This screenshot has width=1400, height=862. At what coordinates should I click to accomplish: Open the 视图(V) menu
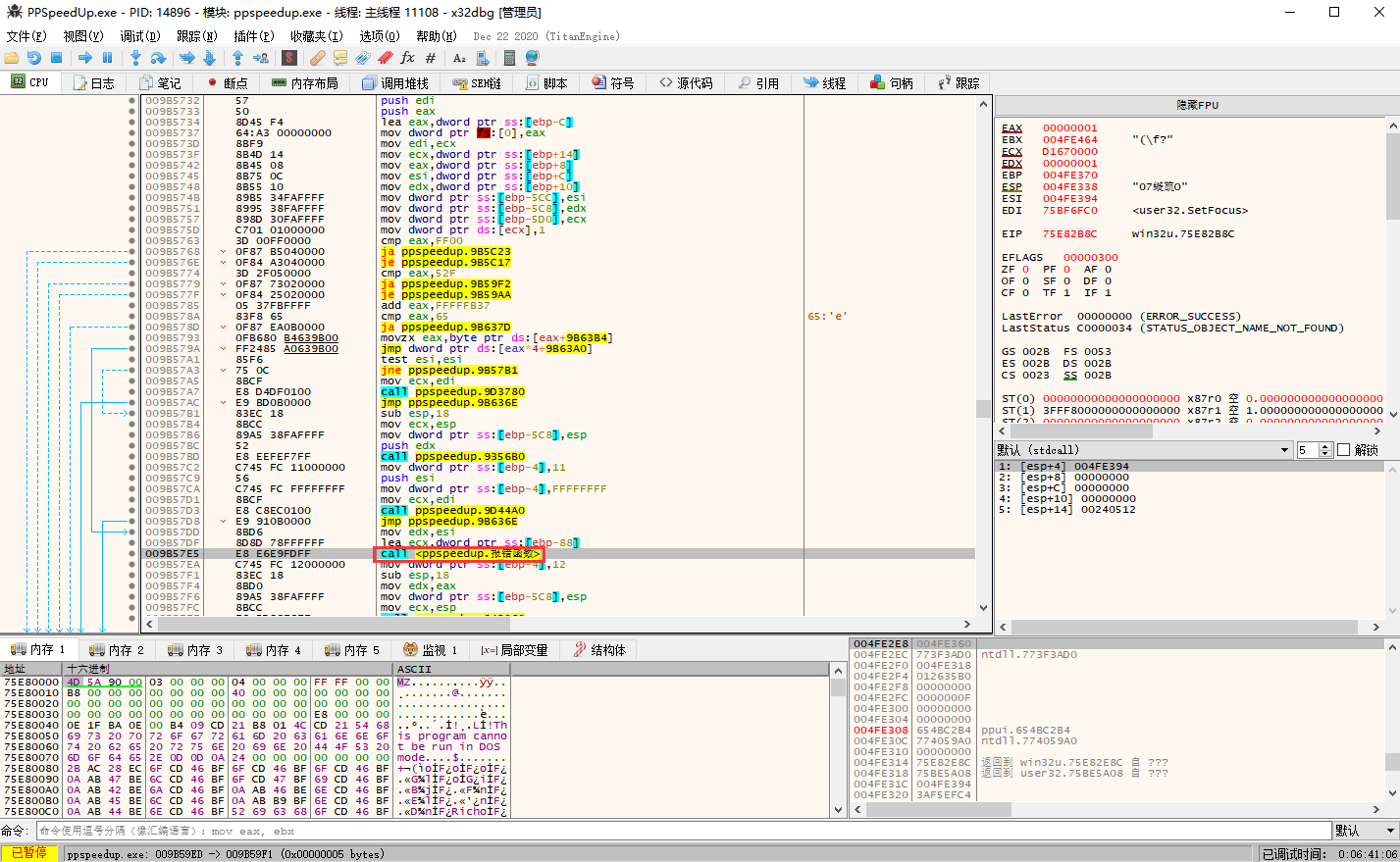83,36
